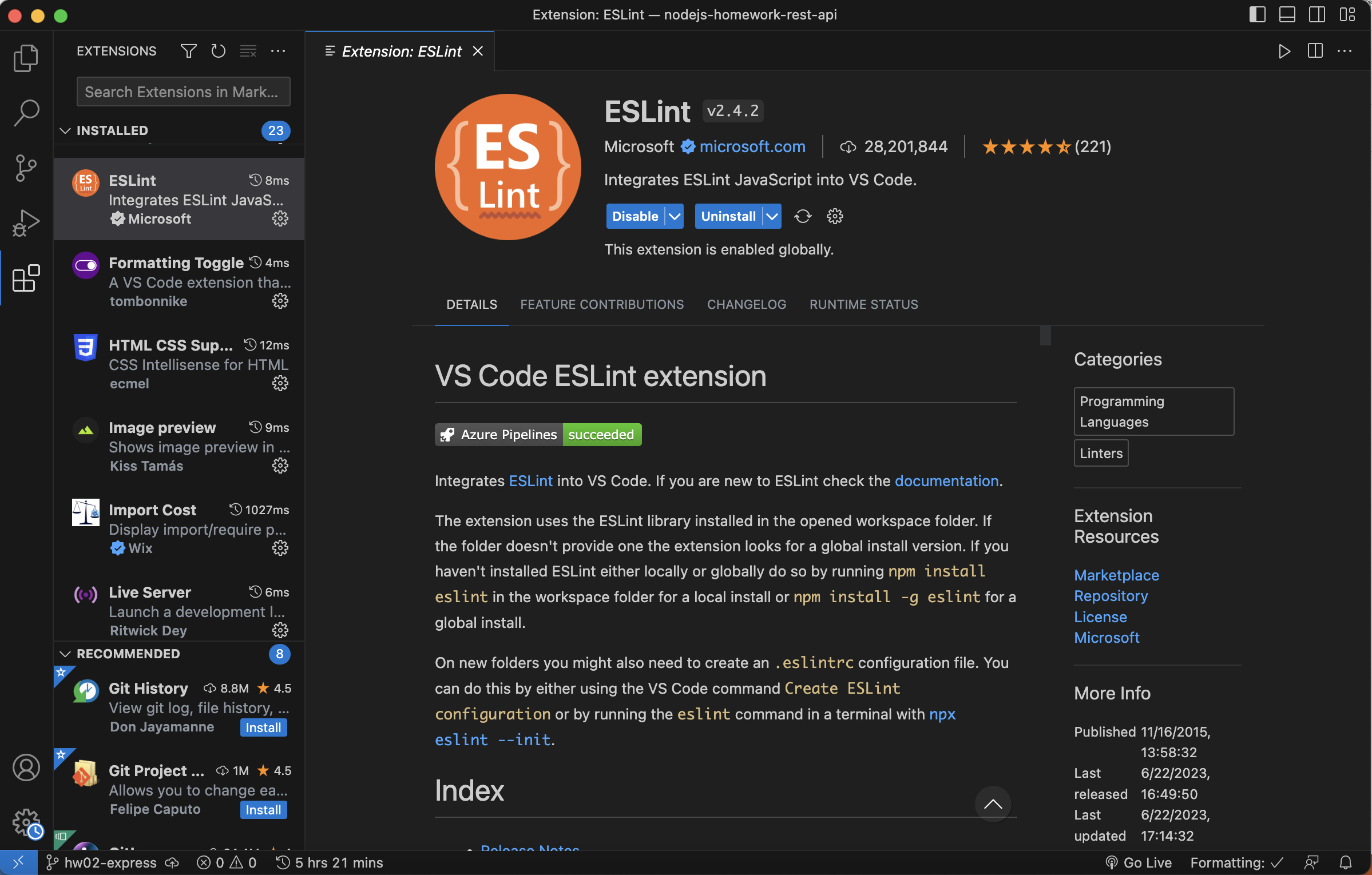Toggle the Formatting status bar item
Screen dimensions: 1372x875
click(1236, 862)
